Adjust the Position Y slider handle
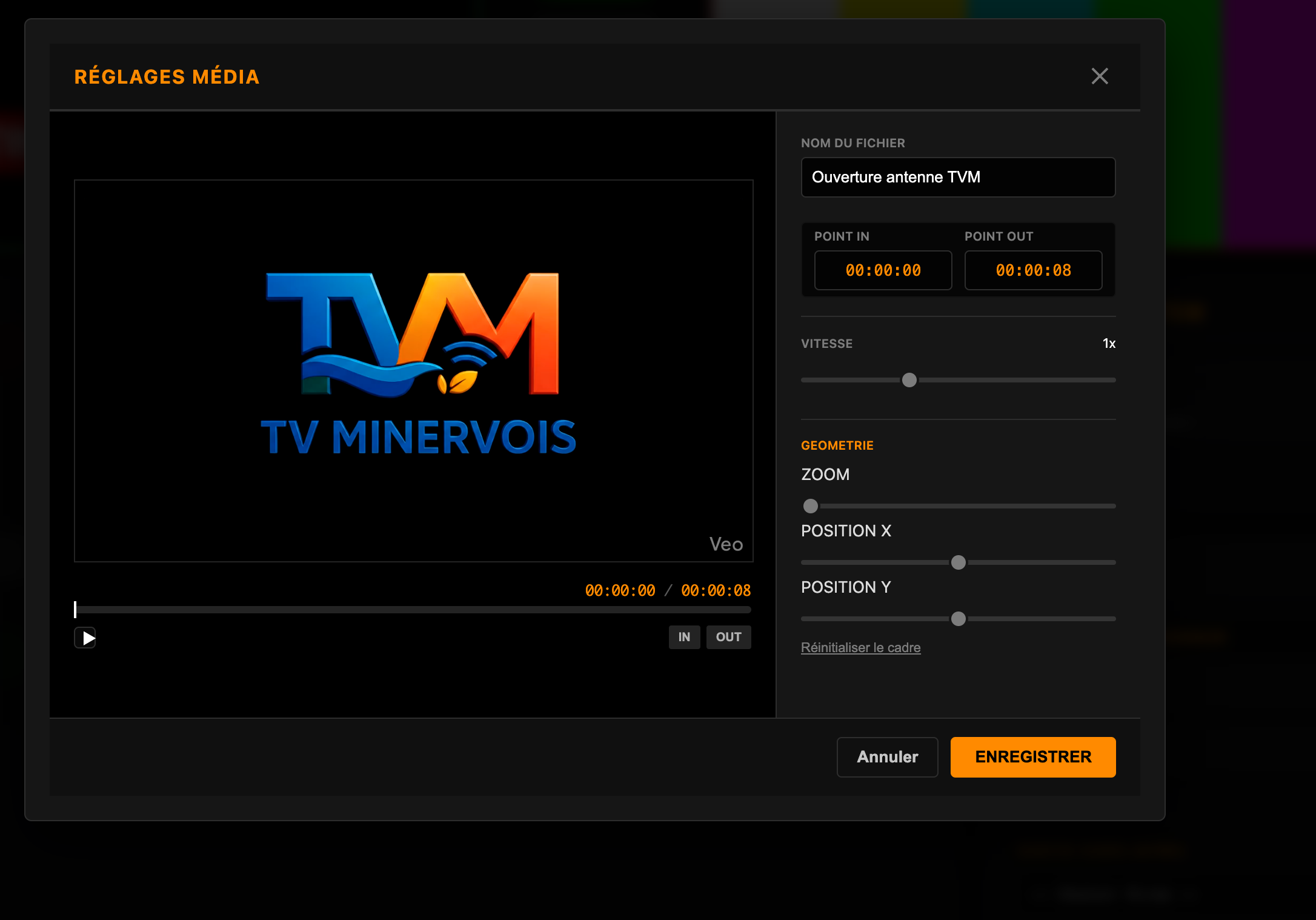Screen dimensions: 1316x920 [x=958, y=619]
